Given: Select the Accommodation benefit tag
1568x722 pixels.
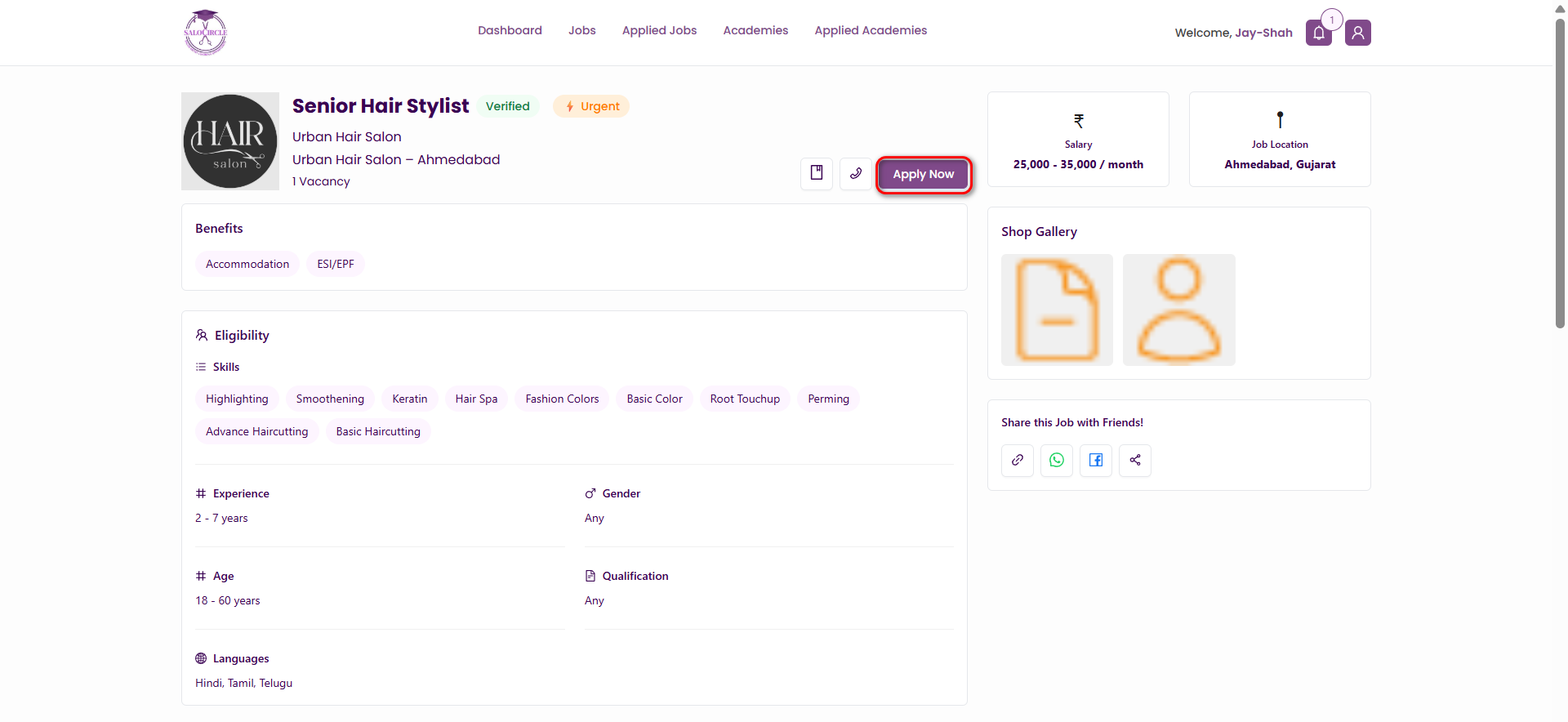Looking at the screenshot, I should (247, 264).
